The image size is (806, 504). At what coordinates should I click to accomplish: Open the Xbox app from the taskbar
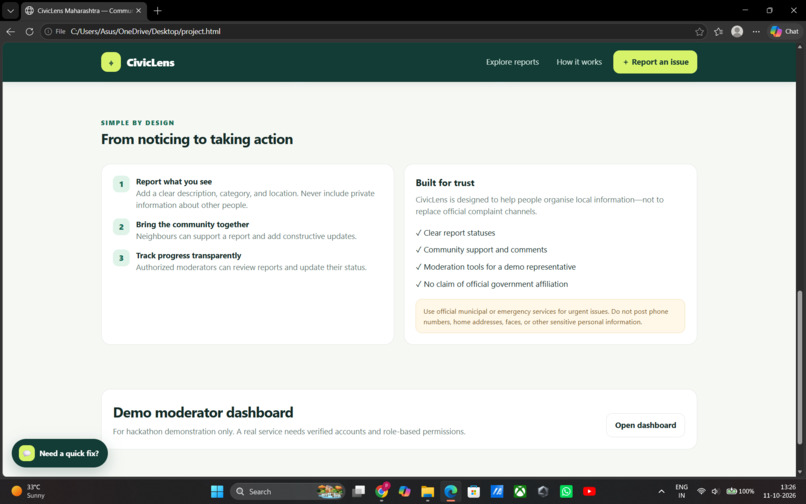(520, 492)
